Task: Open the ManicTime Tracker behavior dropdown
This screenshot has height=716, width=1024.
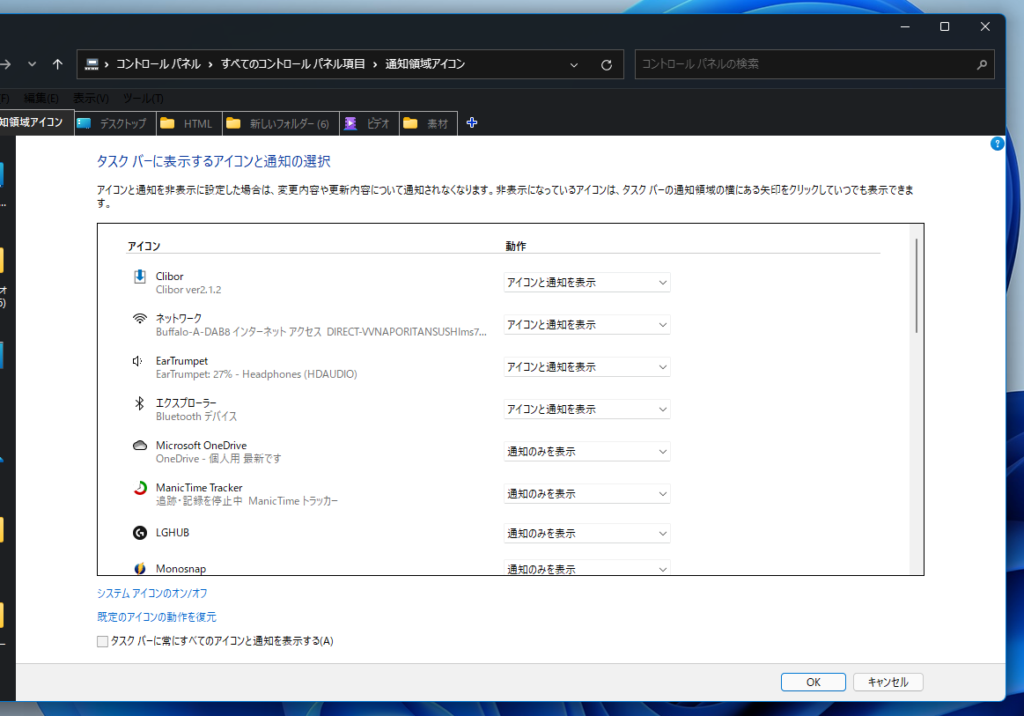Action: [x=586, y=494]
